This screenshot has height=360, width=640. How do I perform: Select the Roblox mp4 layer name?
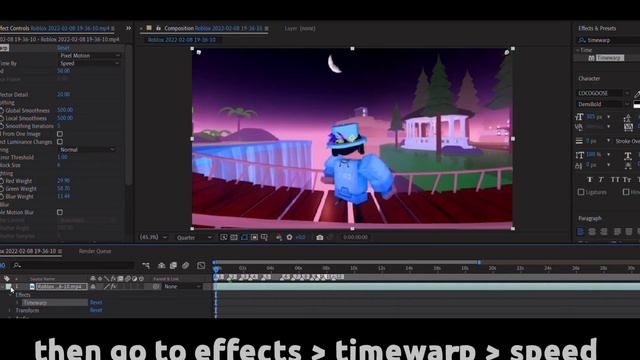[x=62, y=287]
